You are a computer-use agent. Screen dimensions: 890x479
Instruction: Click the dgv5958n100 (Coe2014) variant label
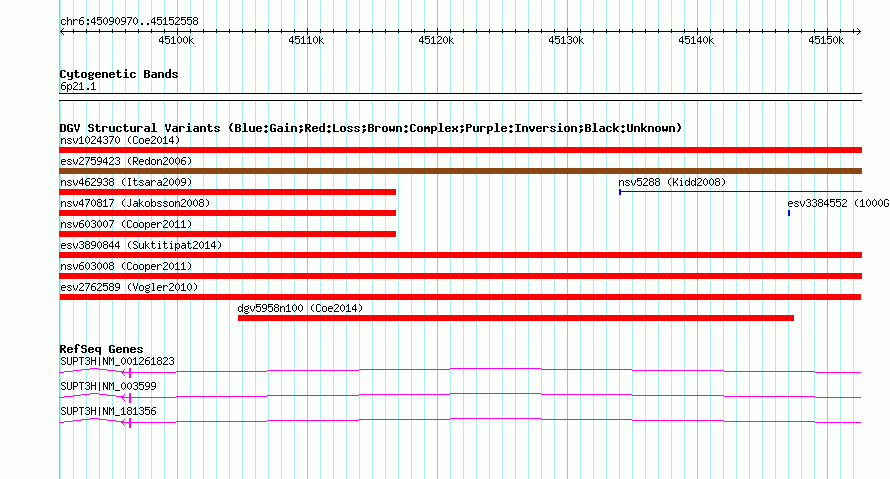coord(300,308)
